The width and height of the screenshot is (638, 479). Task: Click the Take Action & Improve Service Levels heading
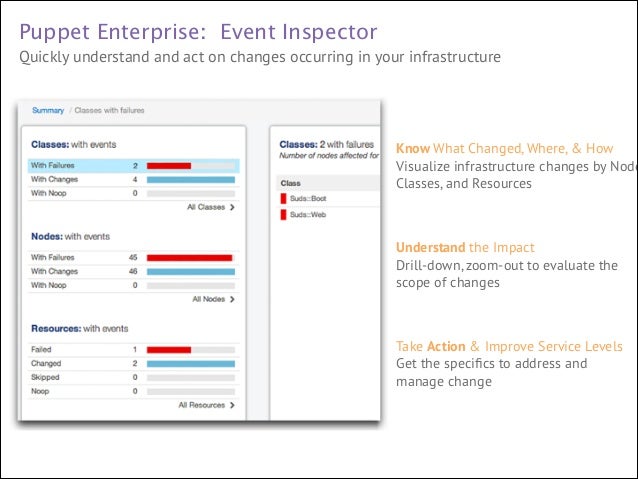coord(509,346)
